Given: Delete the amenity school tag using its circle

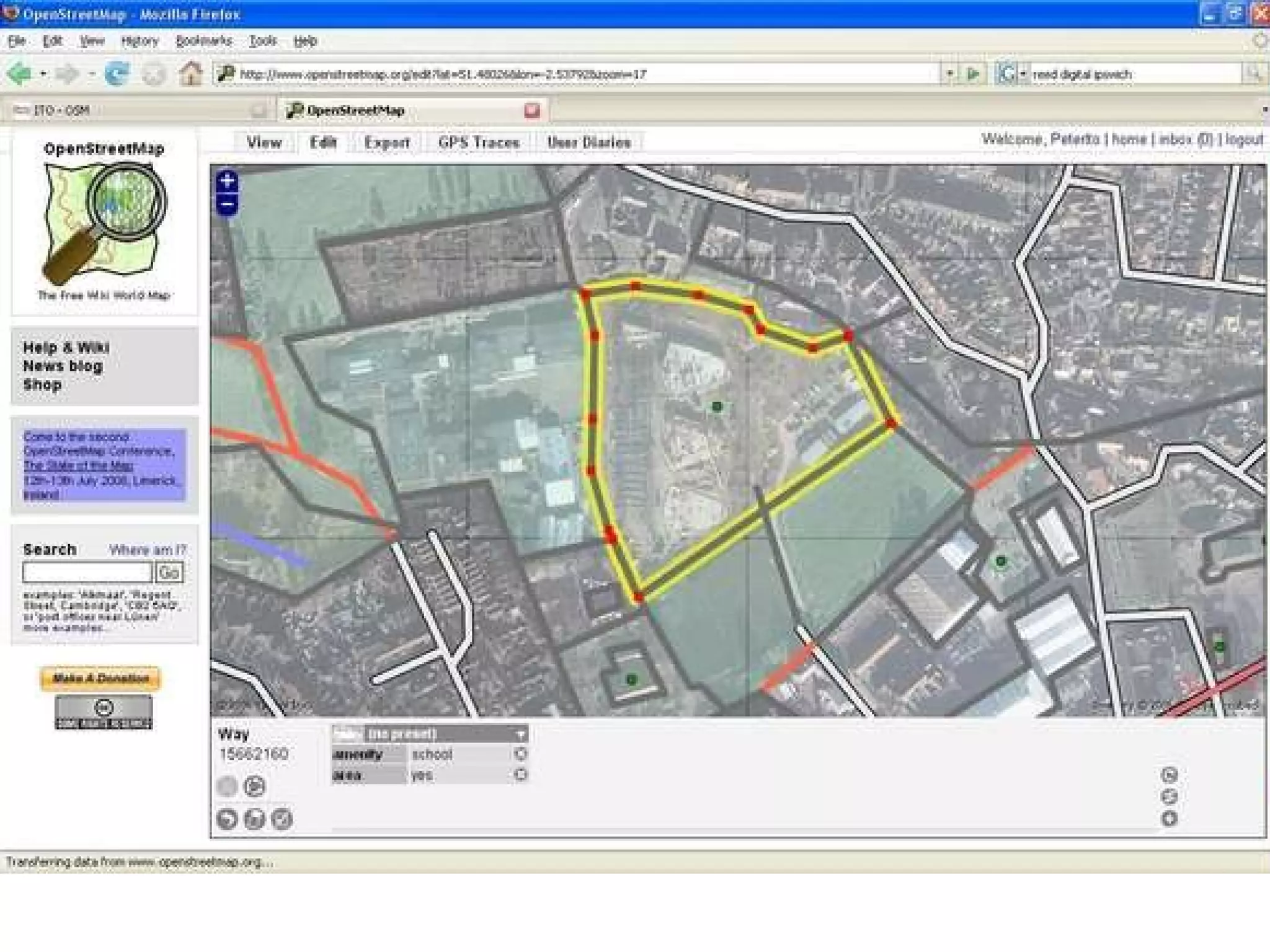Looking at the screenshot, I should (x=520, y=754).
